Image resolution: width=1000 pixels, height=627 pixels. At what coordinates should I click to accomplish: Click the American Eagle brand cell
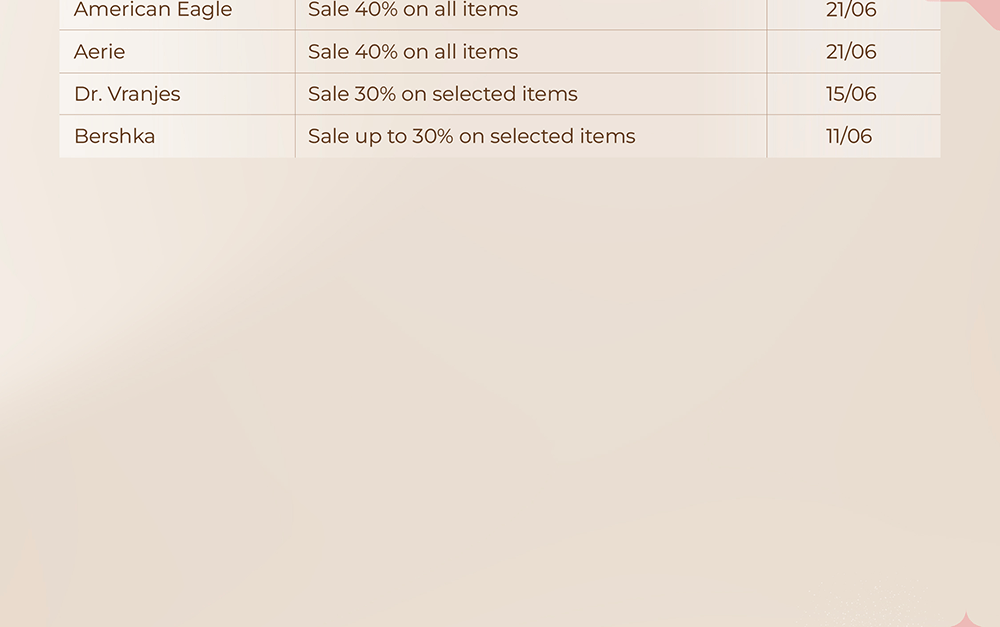[x=177, y=13]
